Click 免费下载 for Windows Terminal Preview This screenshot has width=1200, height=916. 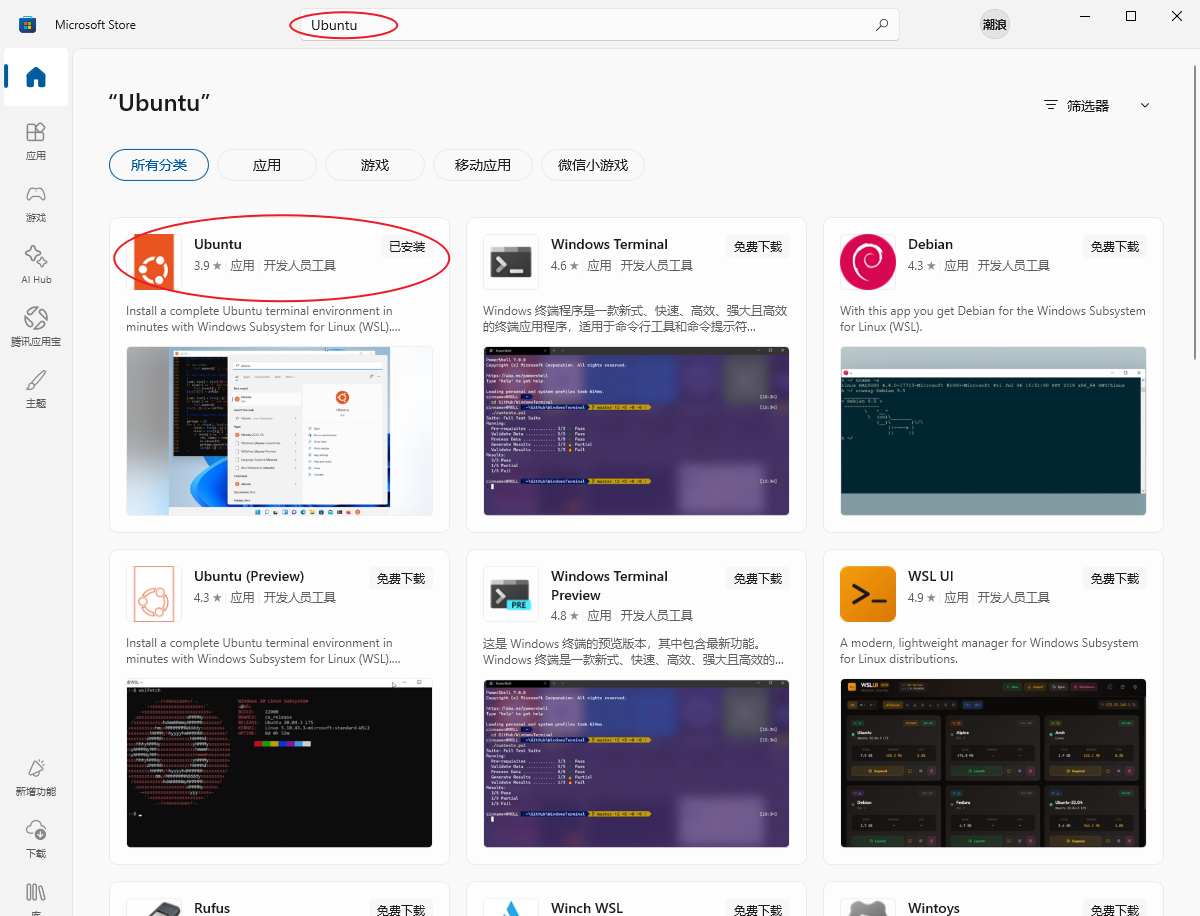758,579
